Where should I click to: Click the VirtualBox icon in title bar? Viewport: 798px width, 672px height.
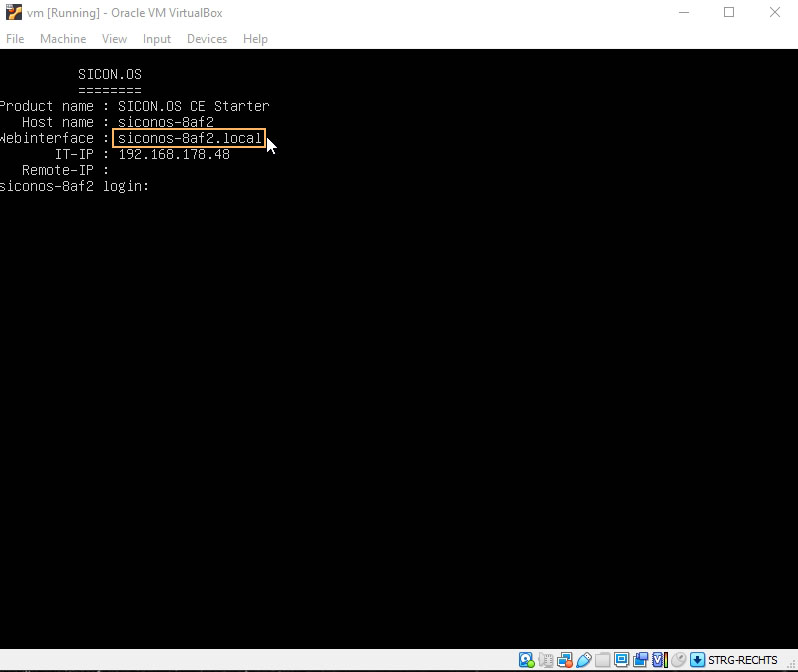point(14,13)
